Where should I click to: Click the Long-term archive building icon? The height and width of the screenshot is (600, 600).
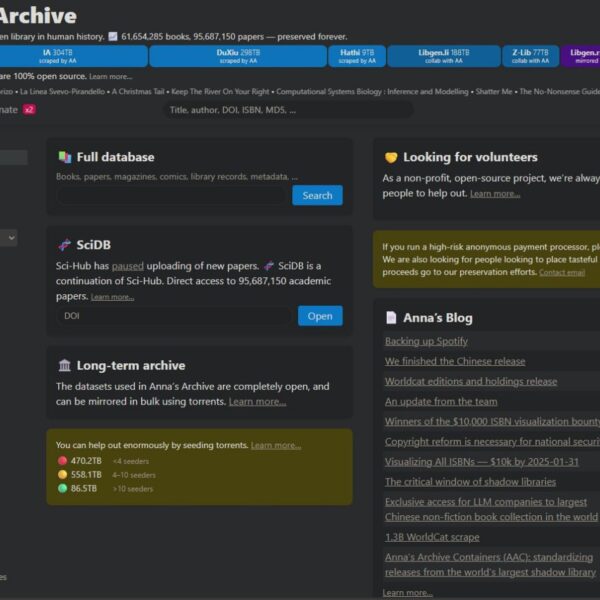pos(65,365)
